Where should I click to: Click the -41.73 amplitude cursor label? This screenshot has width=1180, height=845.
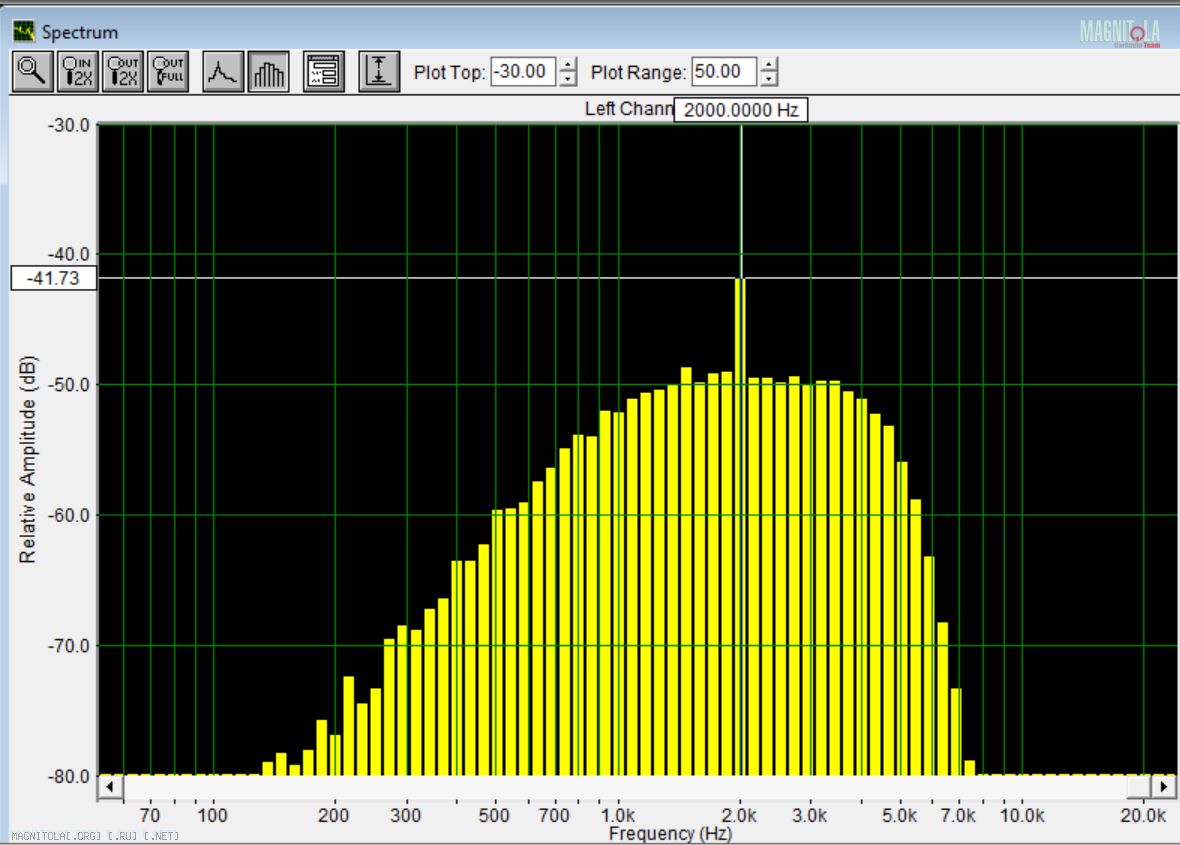tap(53, 278)
